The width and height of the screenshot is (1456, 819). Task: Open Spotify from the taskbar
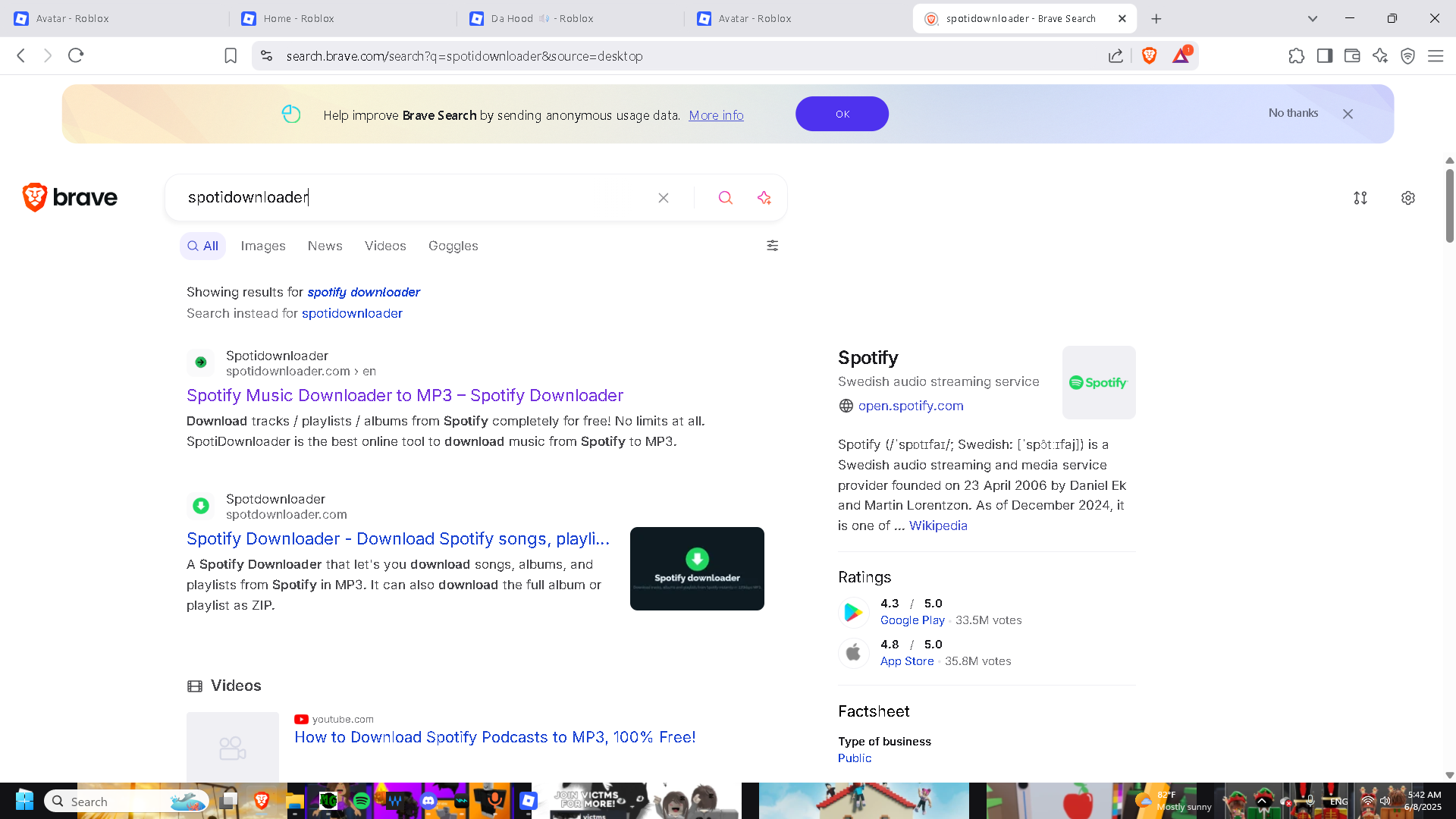pyautogui.click(x=361, y=801)
